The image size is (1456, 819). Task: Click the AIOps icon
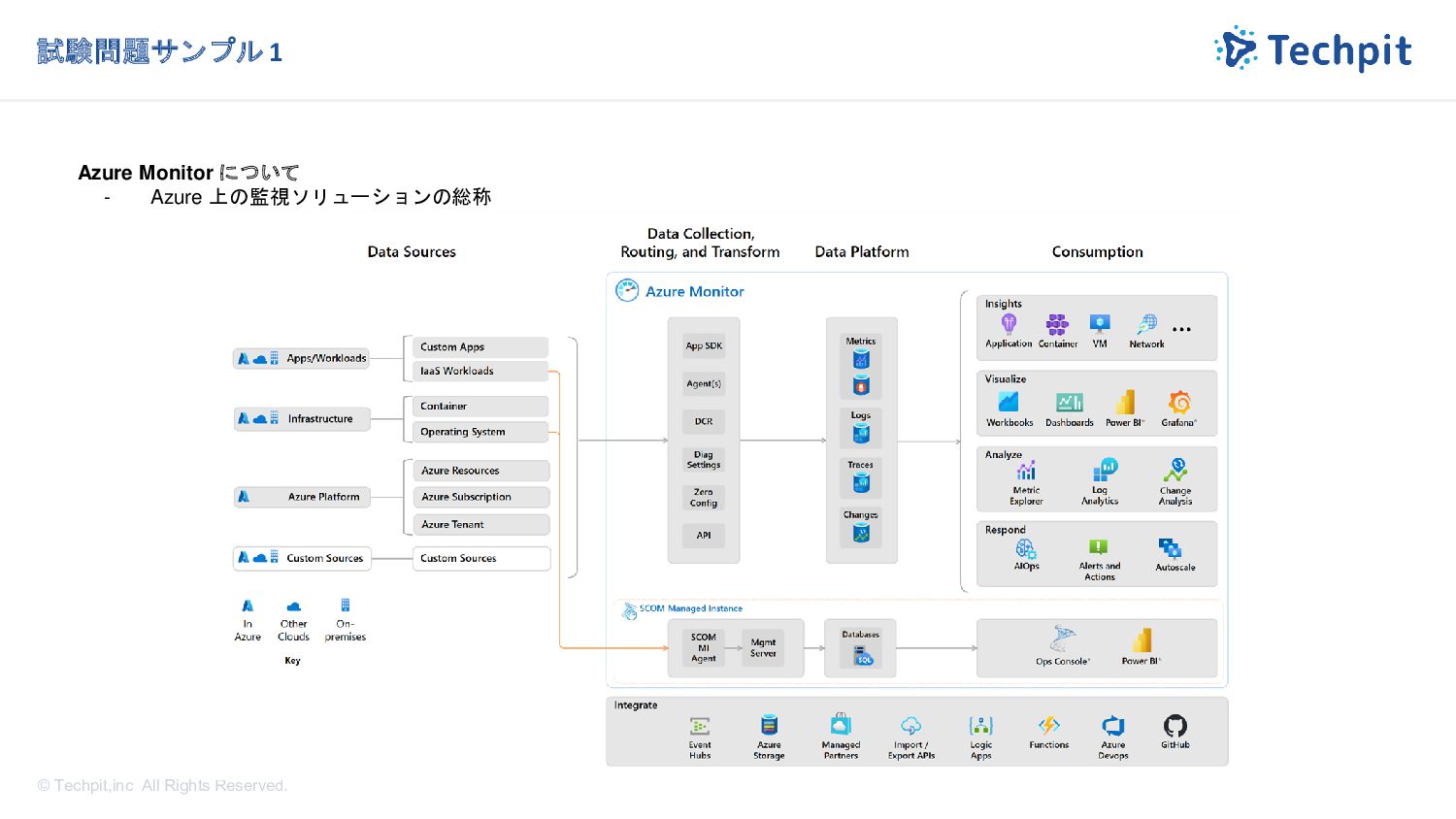coord(1026,550)
